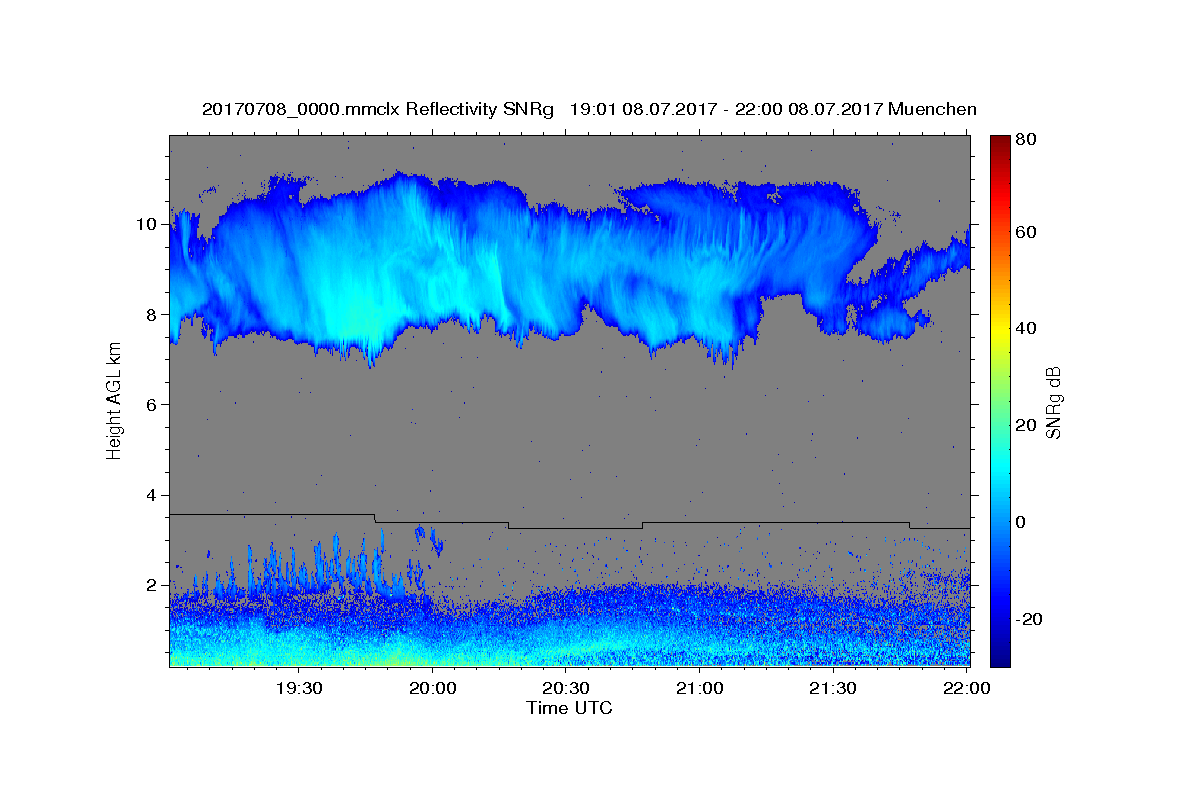
Task: Click the 20:30 time tick label
Action: (566, 688)
